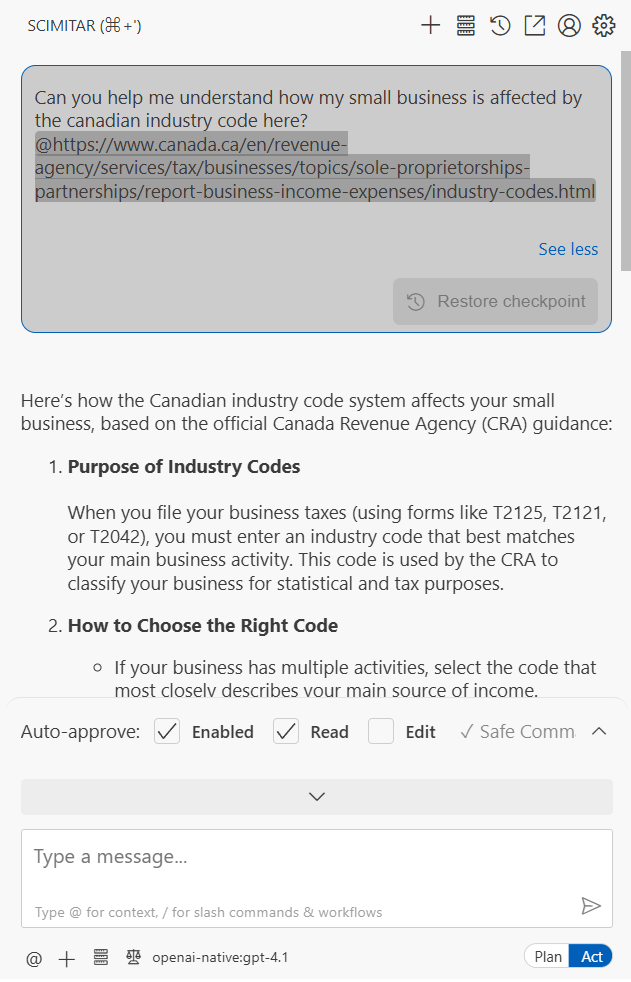Click the @ add context icon
The height and width of the screenshot is (982, 631).
point(34,958)
